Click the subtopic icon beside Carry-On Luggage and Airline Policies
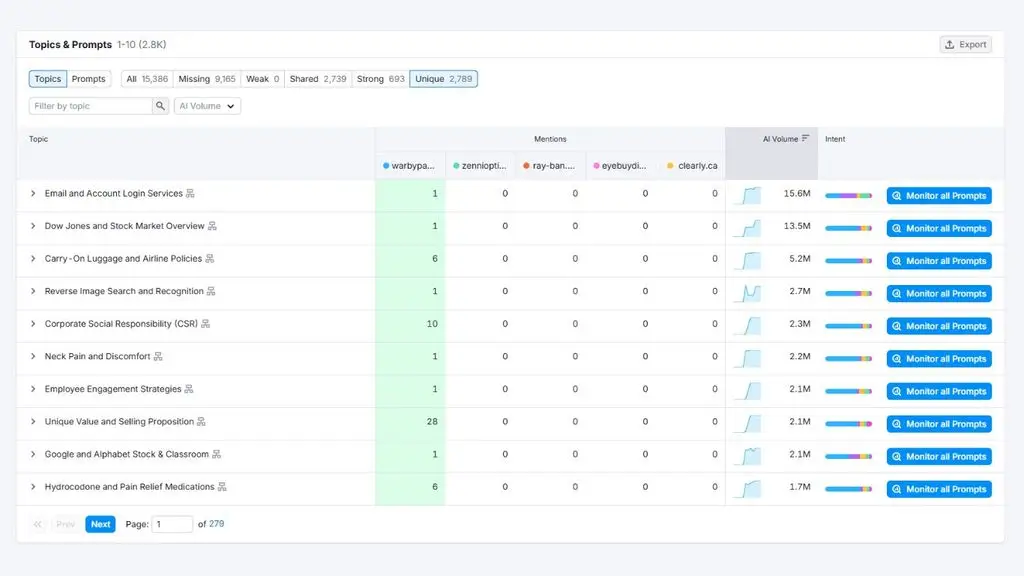 210,259
